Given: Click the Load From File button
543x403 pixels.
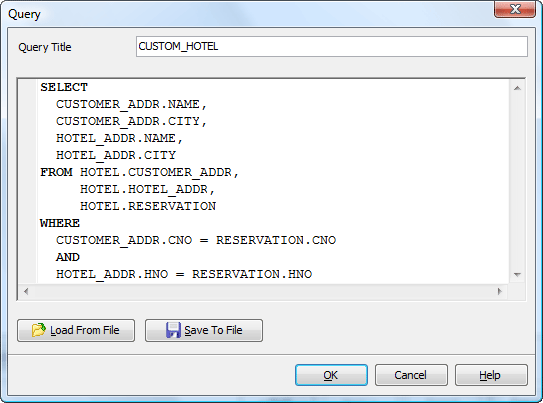Looking at the screenshot, I should coord(76,330).
